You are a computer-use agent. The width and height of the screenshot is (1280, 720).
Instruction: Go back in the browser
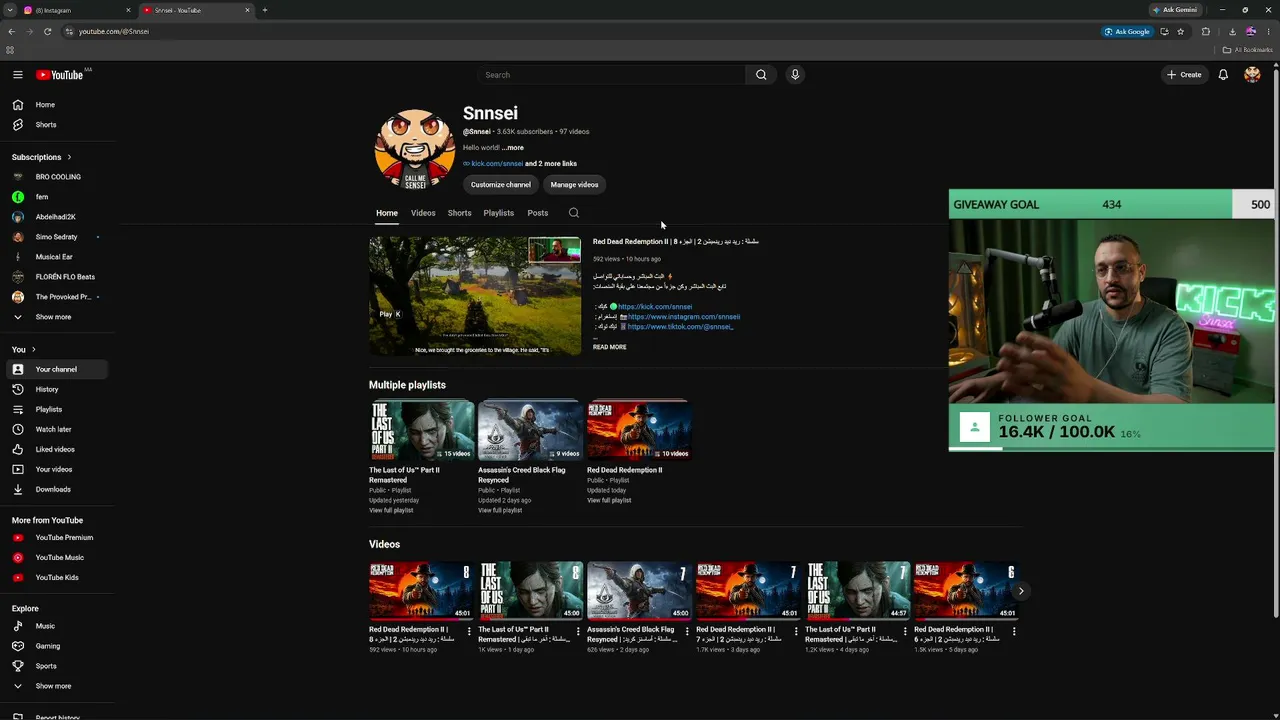coord(11,31)
